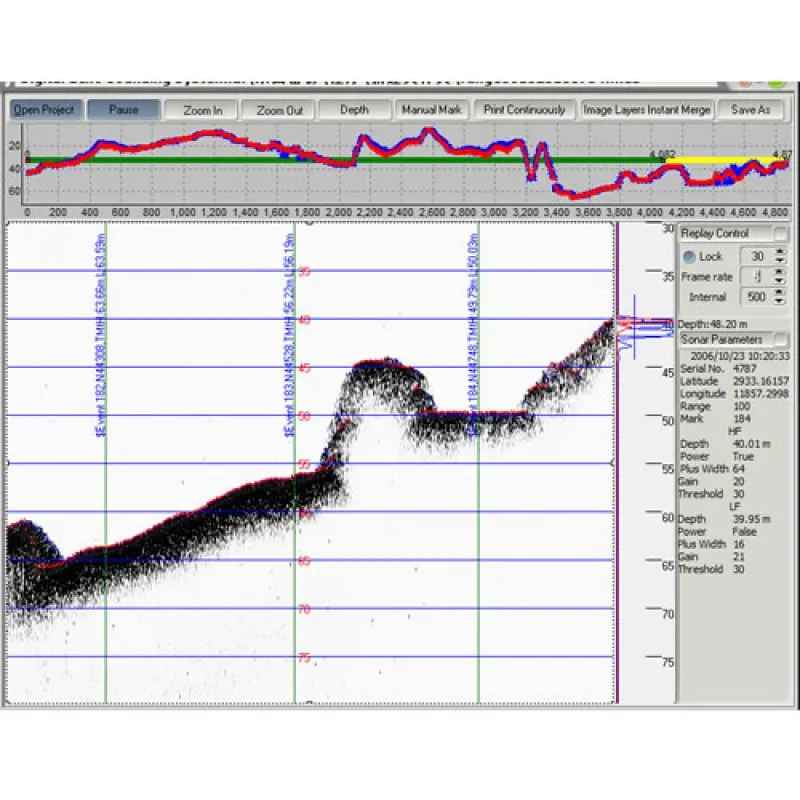Open a project from the toolbar

click(x=44, y=110)
